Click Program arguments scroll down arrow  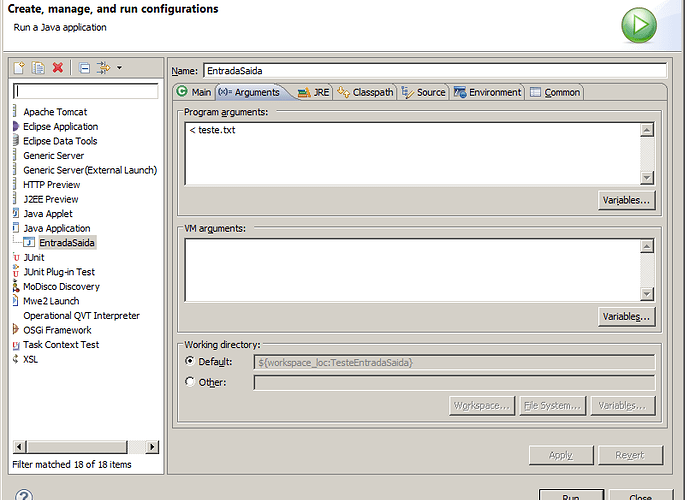coord(647,178)
